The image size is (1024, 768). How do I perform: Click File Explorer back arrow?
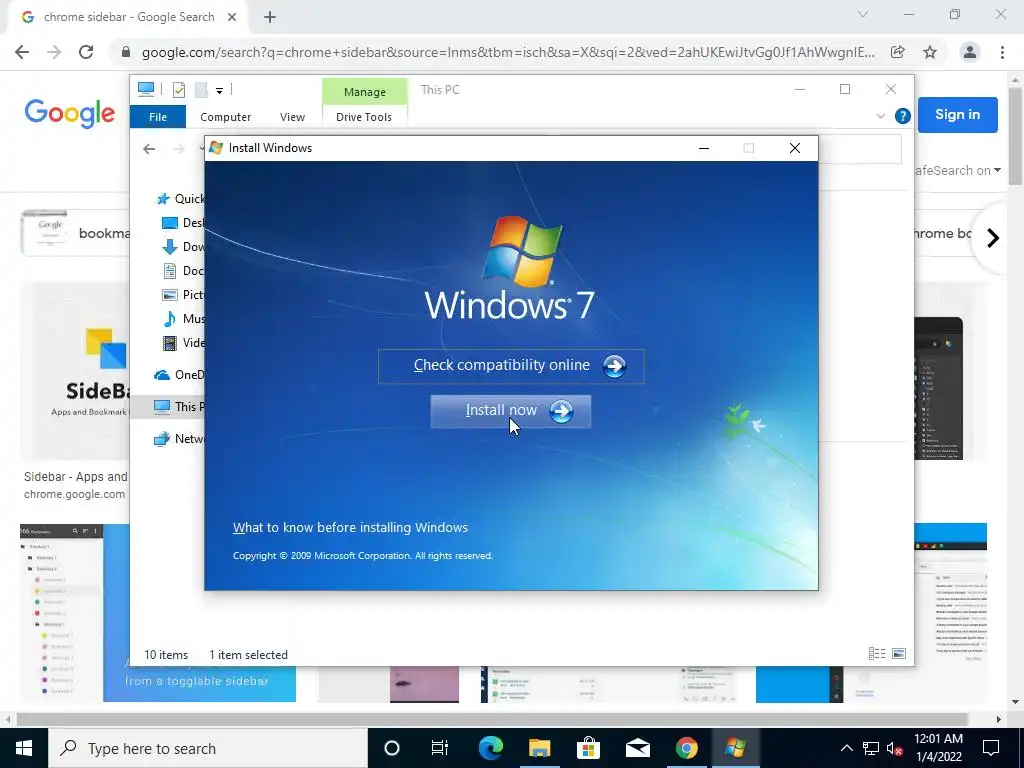pyautogui.click(x=149, y=149)
